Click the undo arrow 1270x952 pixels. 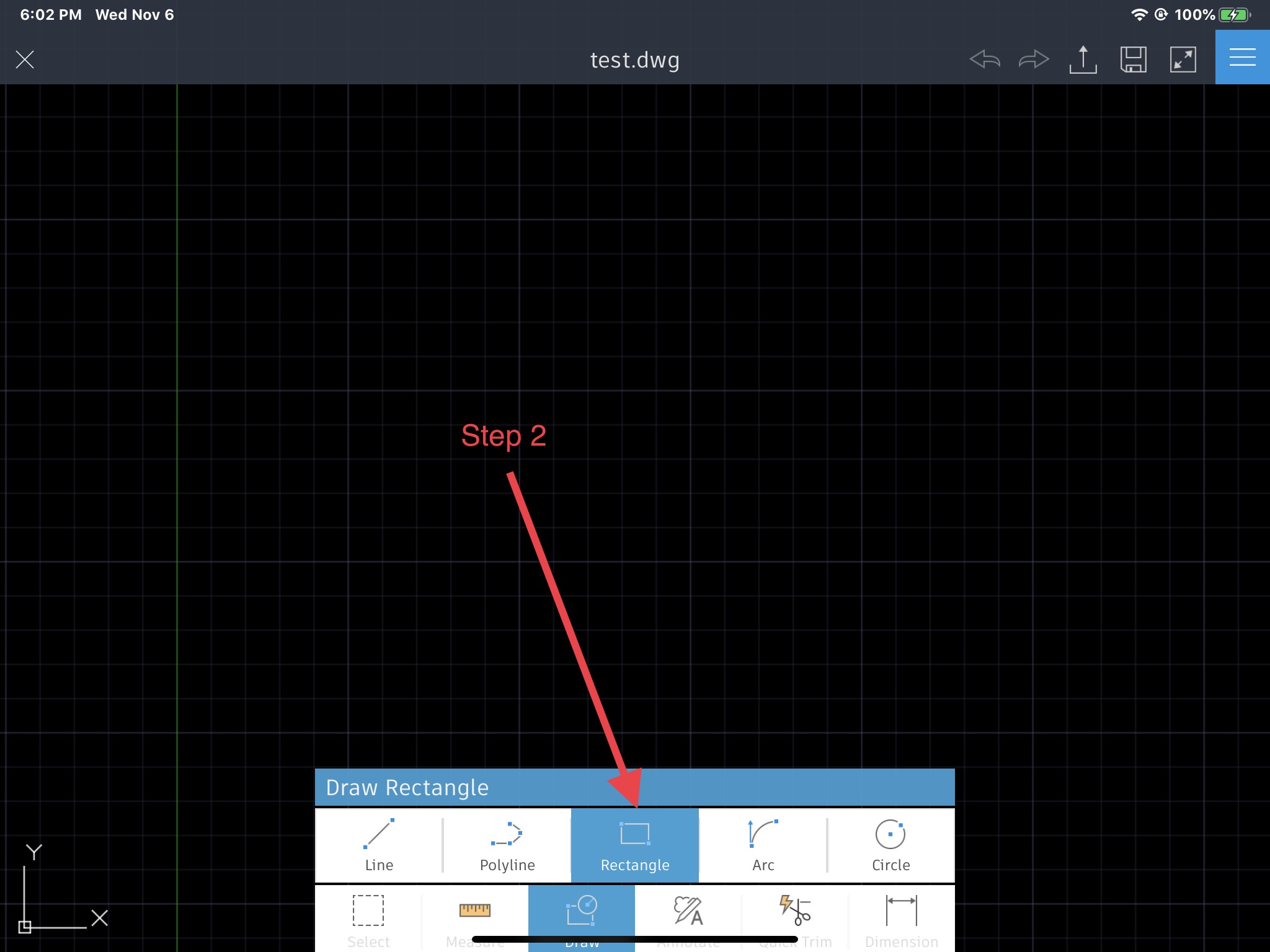click(x=985, y=59)
